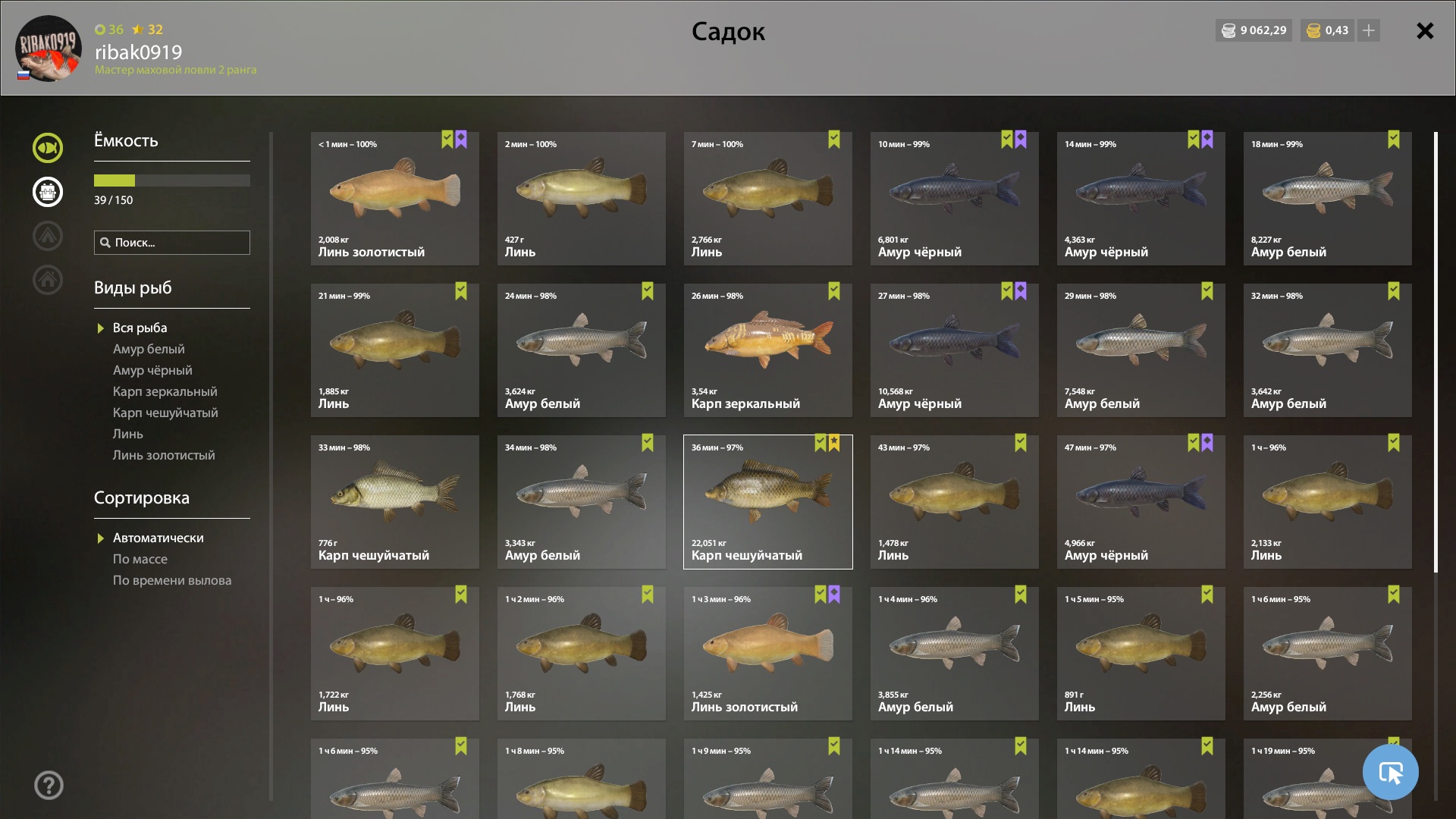
Task: Open the fish keepnet icon in the sidebar
Action: coord(48,148)
